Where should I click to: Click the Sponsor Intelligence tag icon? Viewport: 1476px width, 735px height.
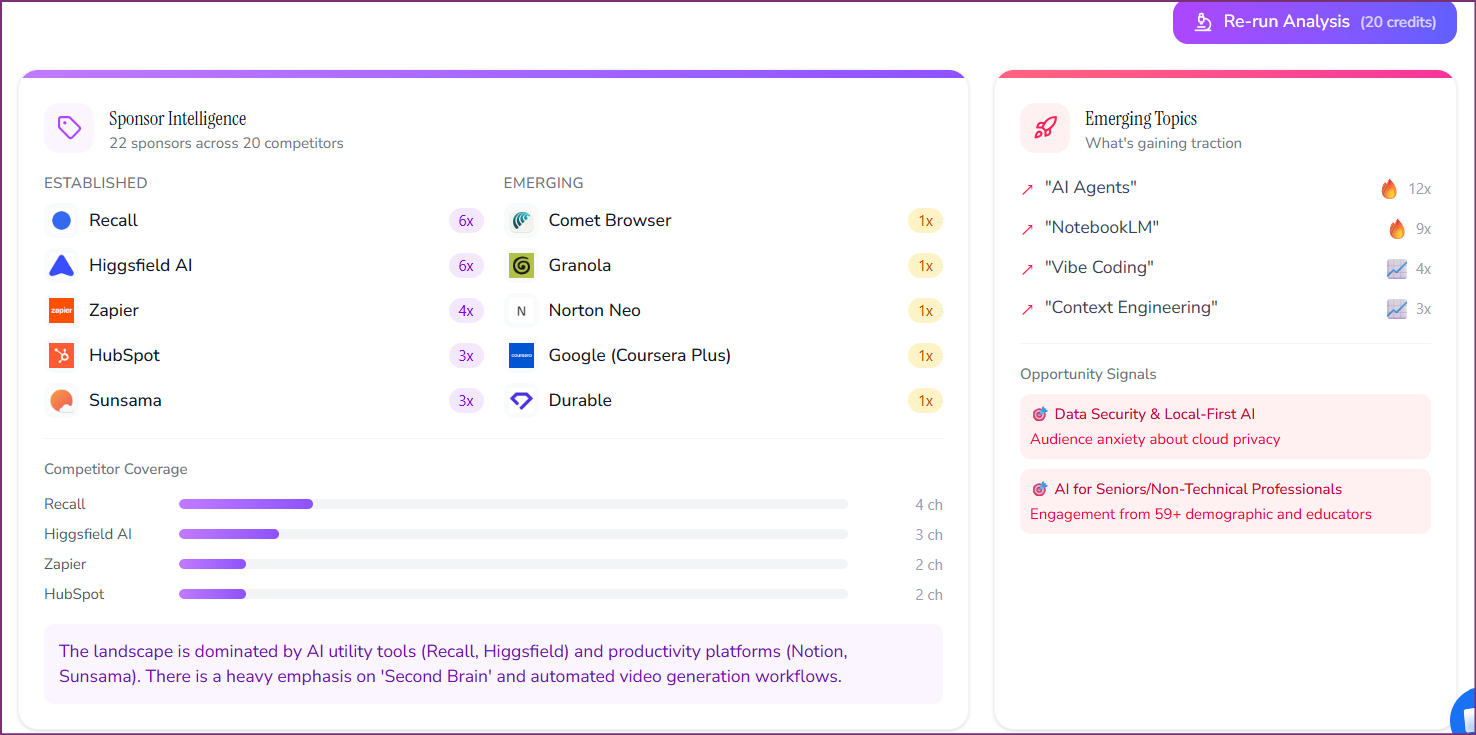tap(69, 127)
